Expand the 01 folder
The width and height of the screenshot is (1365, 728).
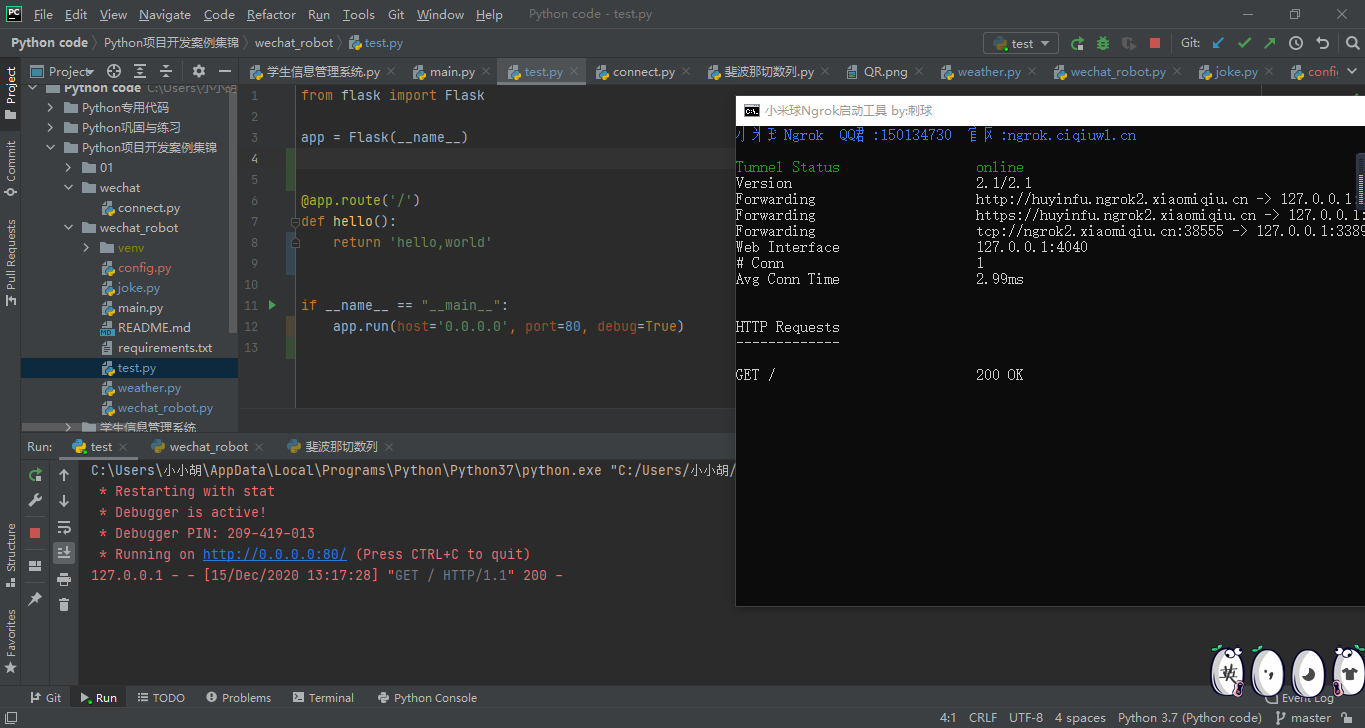click(69, 168)
